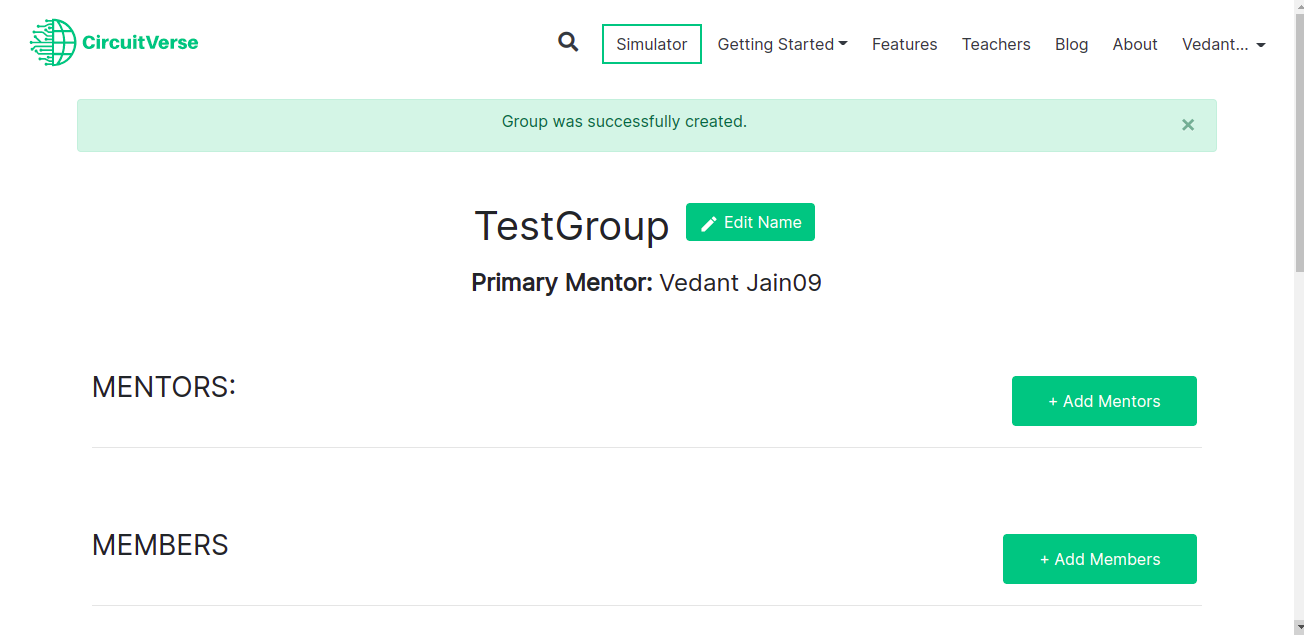Visit the Blog link
The height and width of the screenshot is (635, 1304).
pyautogui.click(x=1071, y=44)
